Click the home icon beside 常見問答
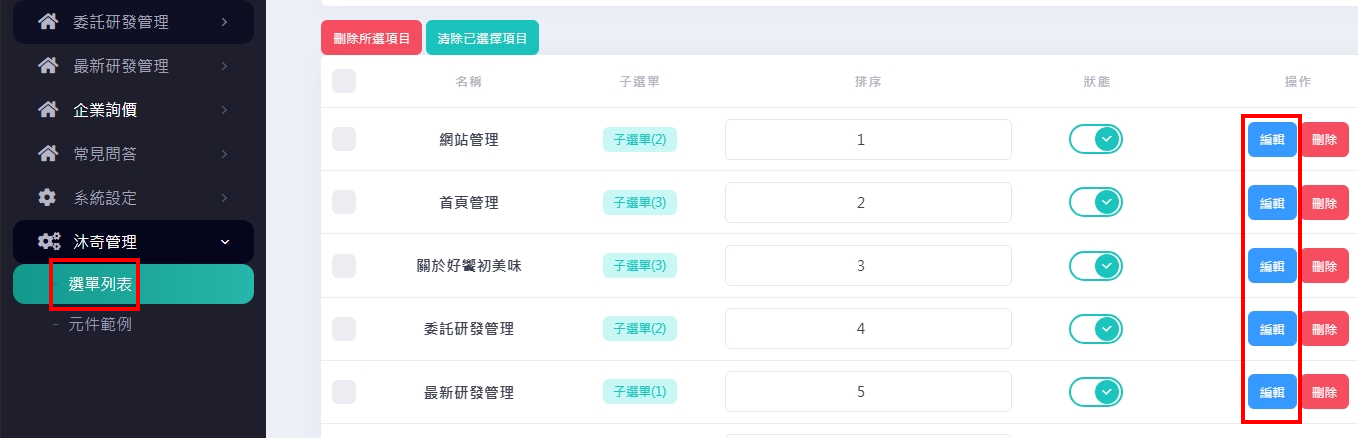The width and height of the screenshot is (1358, 438). [x=47, y=154]
